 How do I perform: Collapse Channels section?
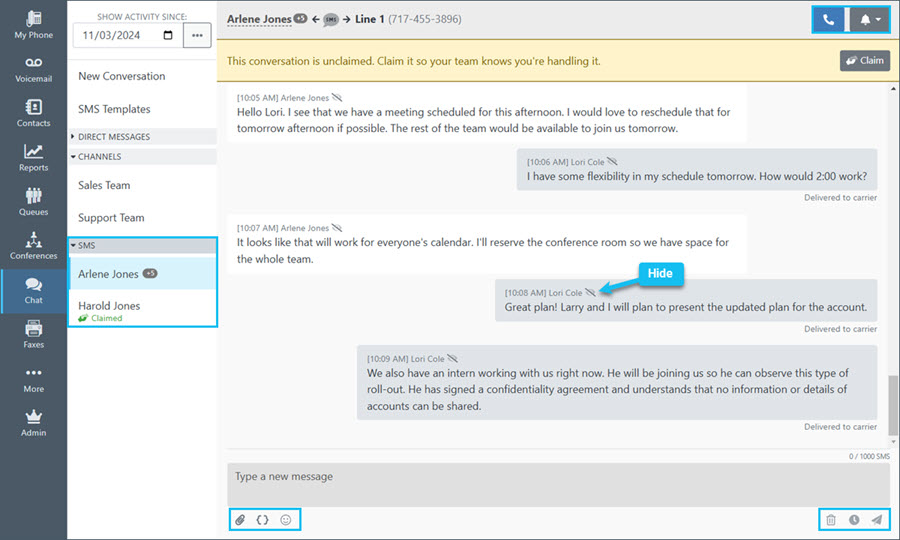tap(142, 157)
